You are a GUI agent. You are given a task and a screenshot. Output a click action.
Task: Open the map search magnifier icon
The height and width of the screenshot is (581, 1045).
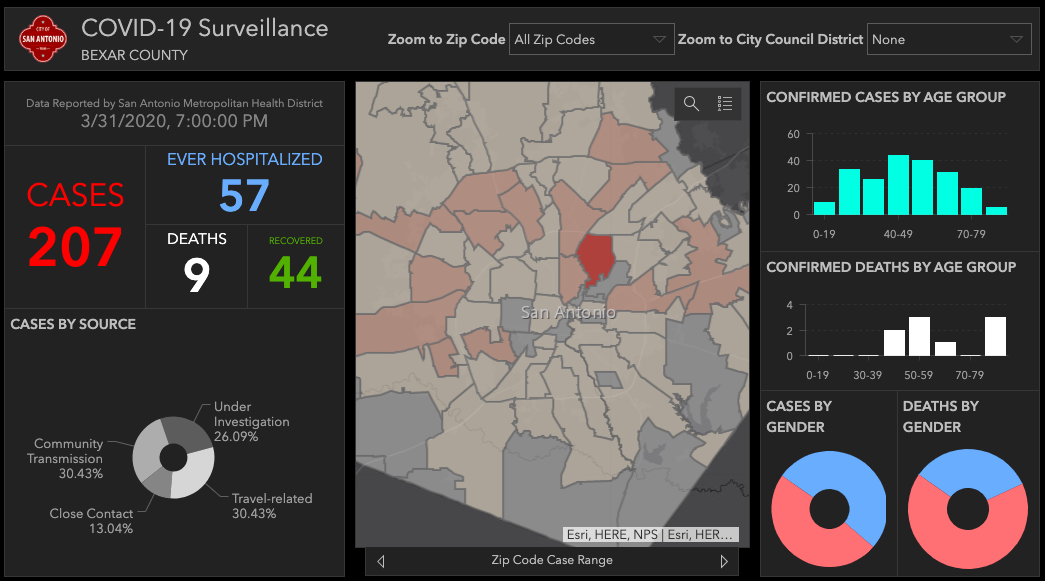pos(691,104)
